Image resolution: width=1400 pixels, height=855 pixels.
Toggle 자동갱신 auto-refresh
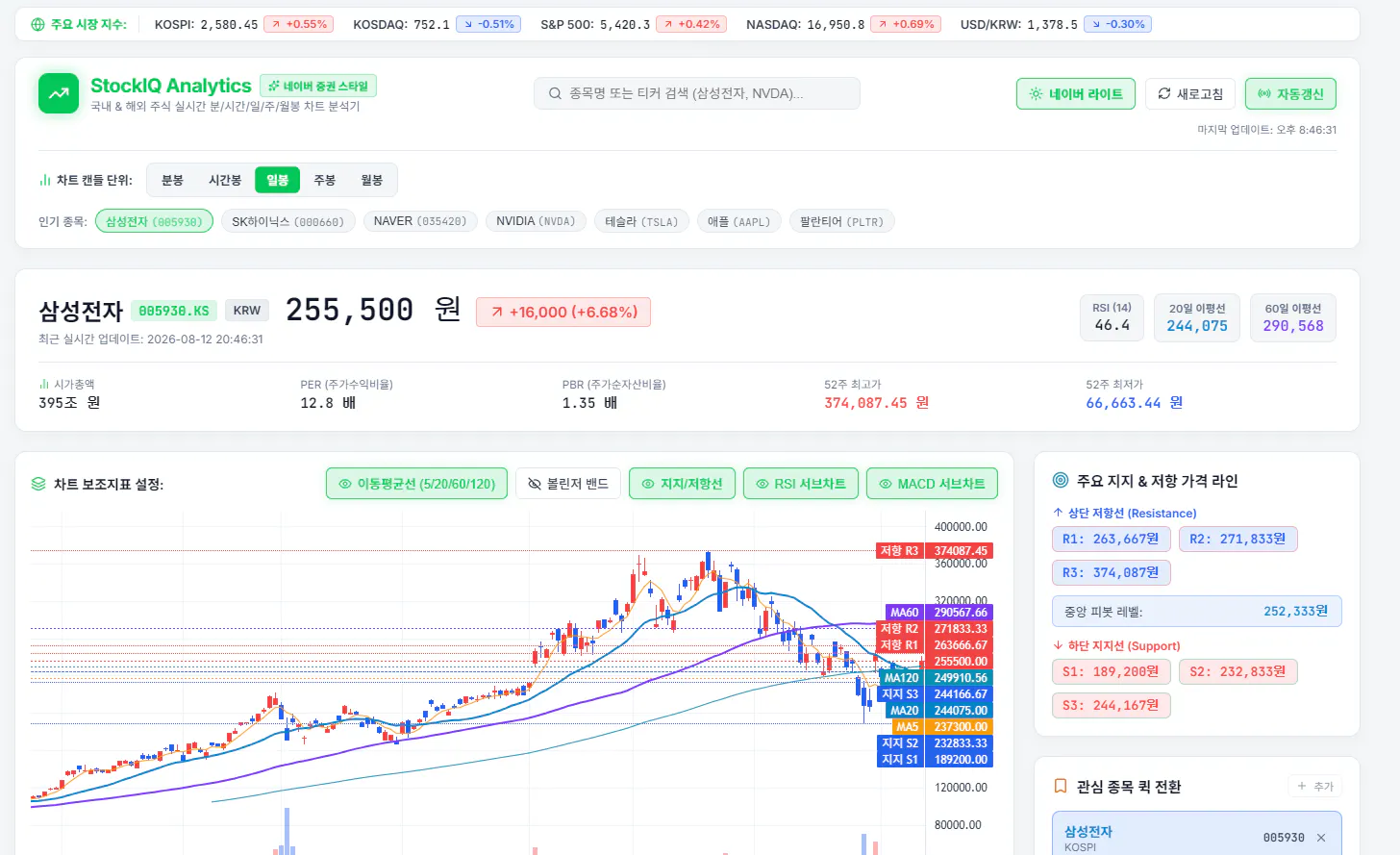1290,94
